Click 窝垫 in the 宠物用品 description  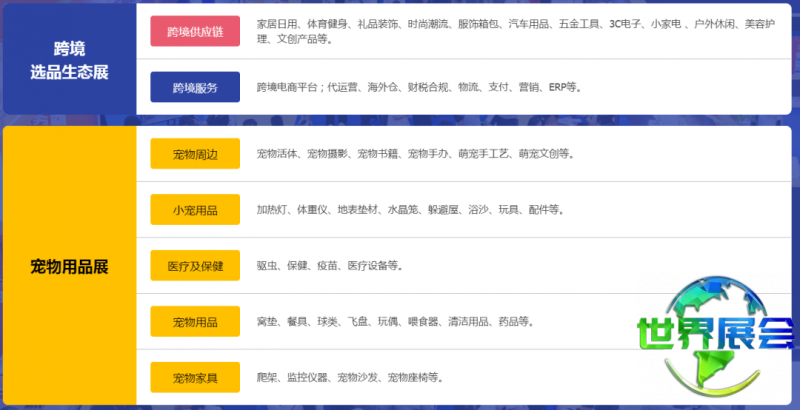[266, 322]
